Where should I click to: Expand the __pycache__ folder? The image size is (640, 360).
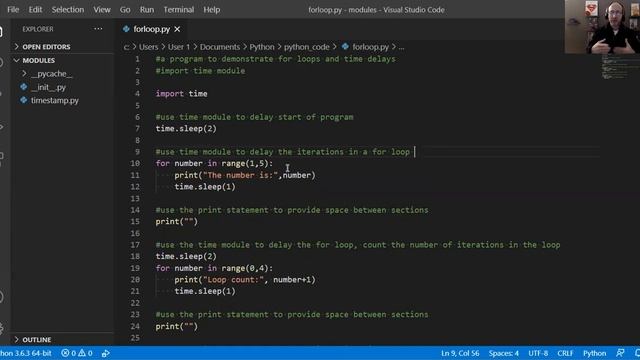[x=51, y=73]
